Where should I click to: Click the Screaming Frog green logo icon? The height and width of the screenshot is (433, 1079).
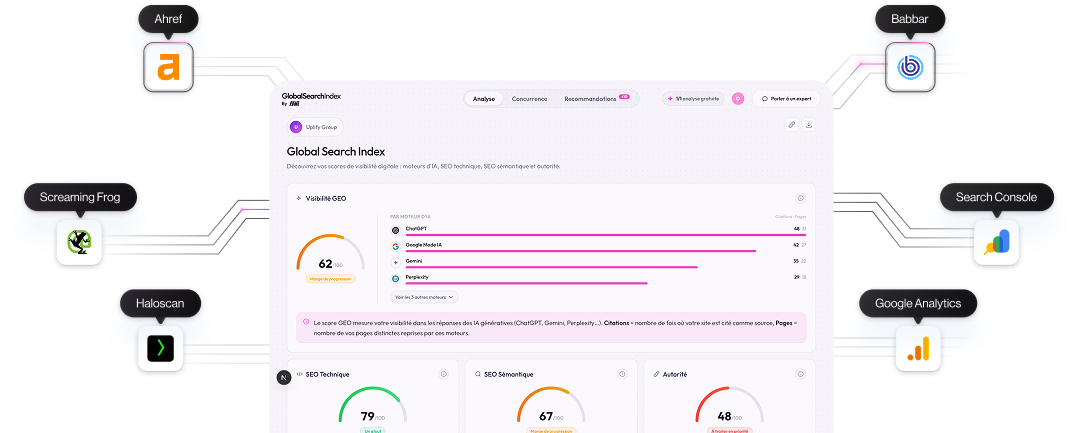pos(79,242)
